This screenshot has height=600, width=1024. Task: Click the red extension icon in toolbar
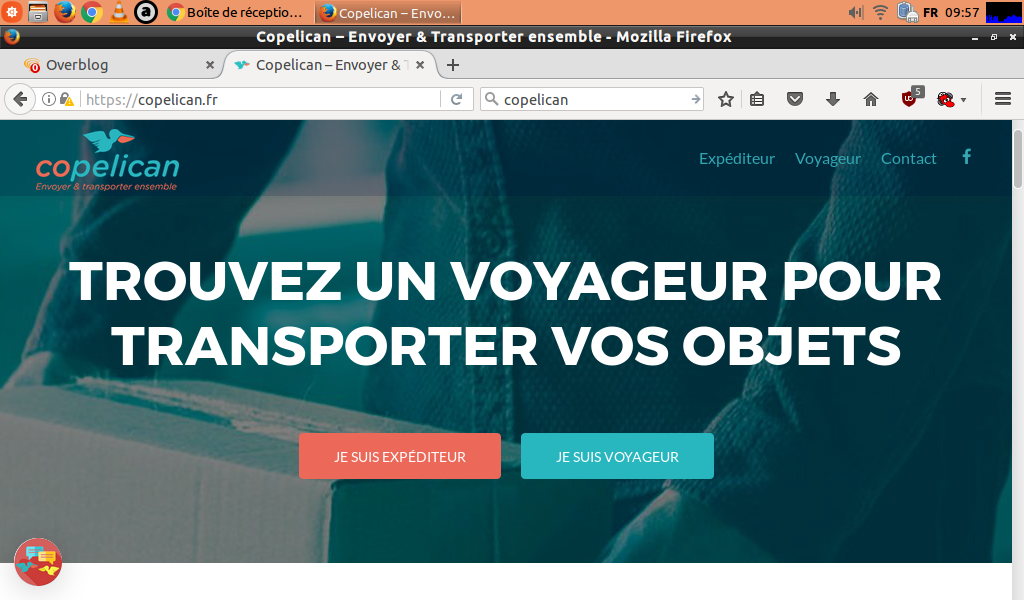point(946,99)
